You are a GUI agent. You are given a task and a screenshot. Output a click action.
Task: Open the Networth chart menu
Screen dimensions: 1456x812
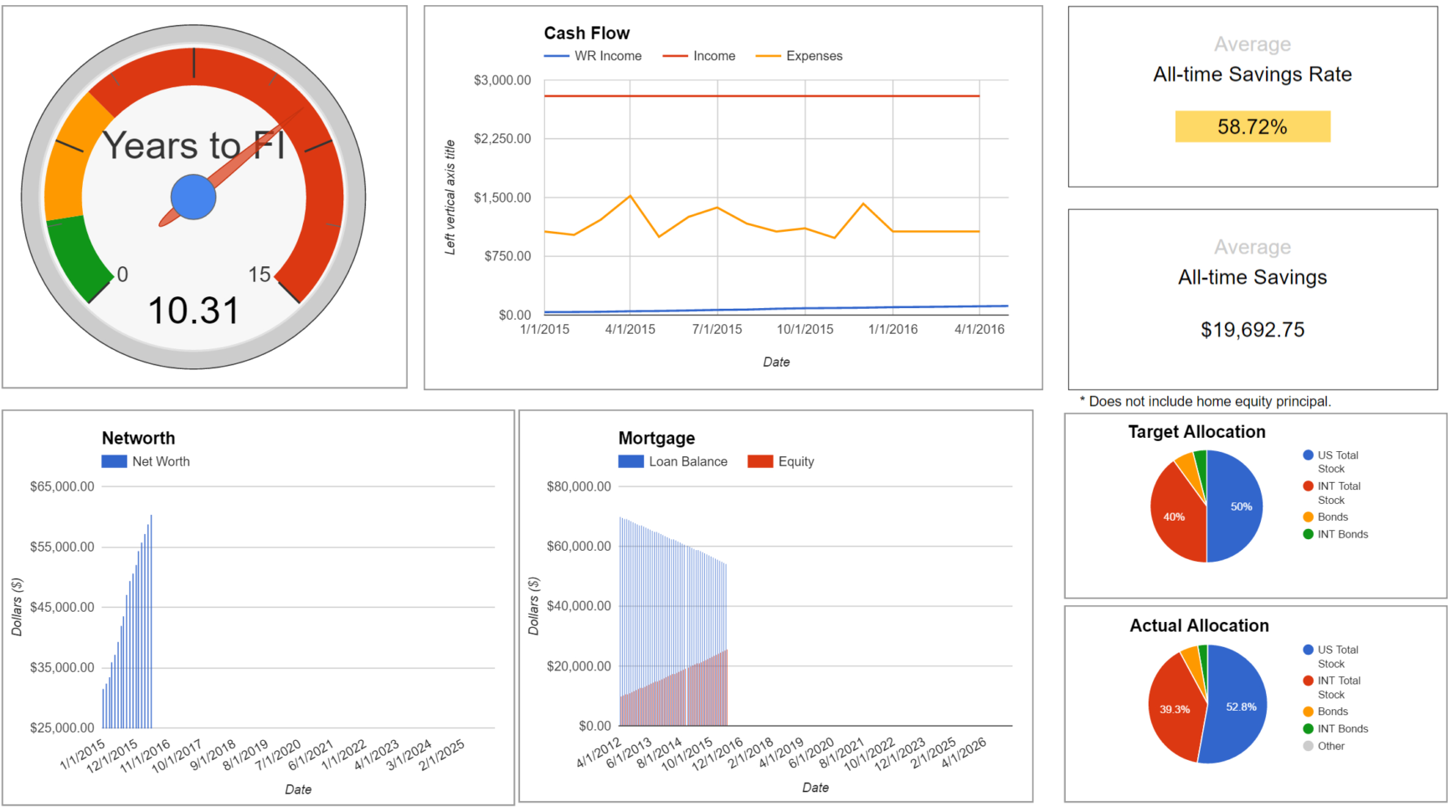click(499, 423)
